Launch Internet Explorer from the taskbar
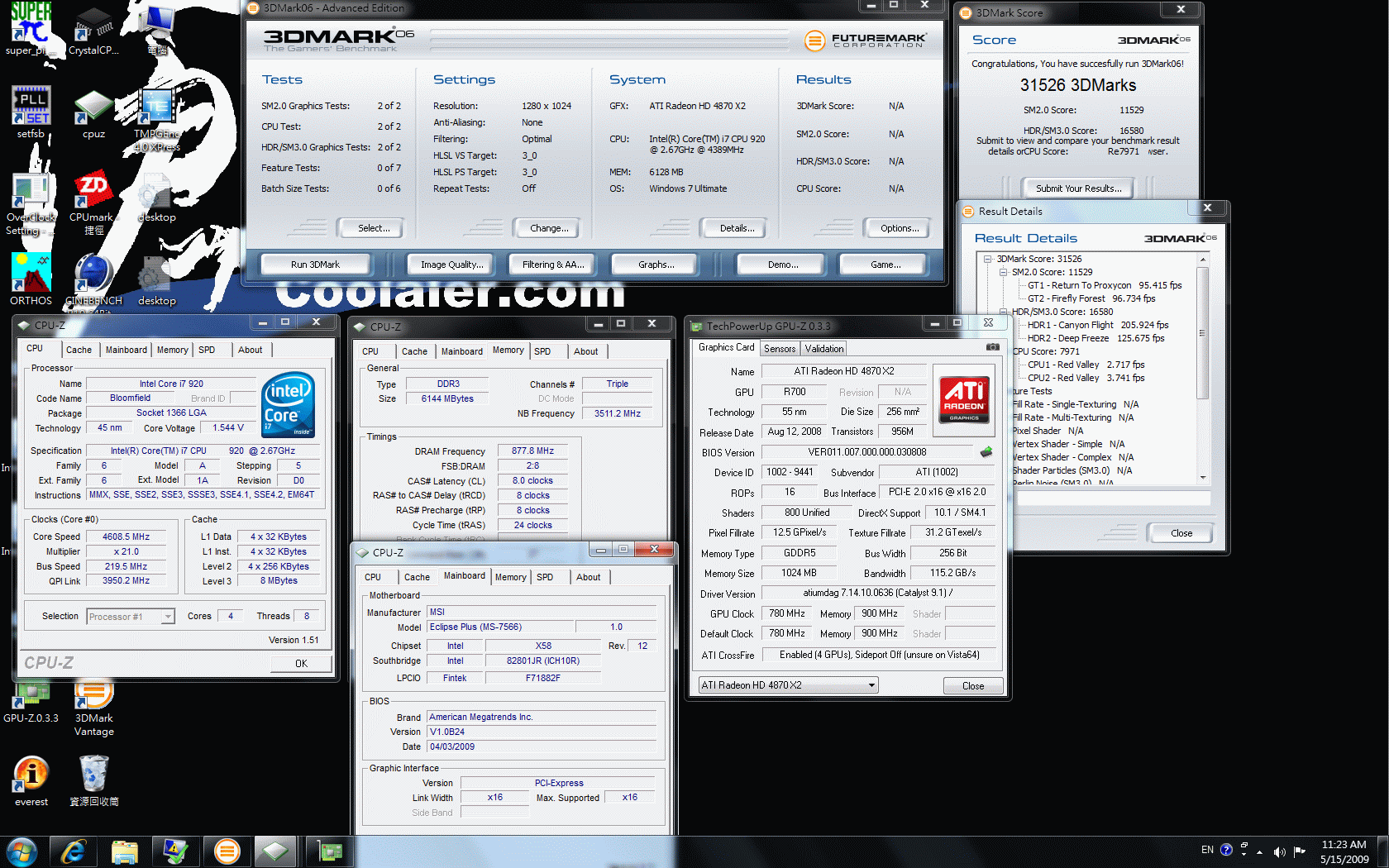Image resolution: width=1389 pixels, height=868 pixels. pos(74,851)
